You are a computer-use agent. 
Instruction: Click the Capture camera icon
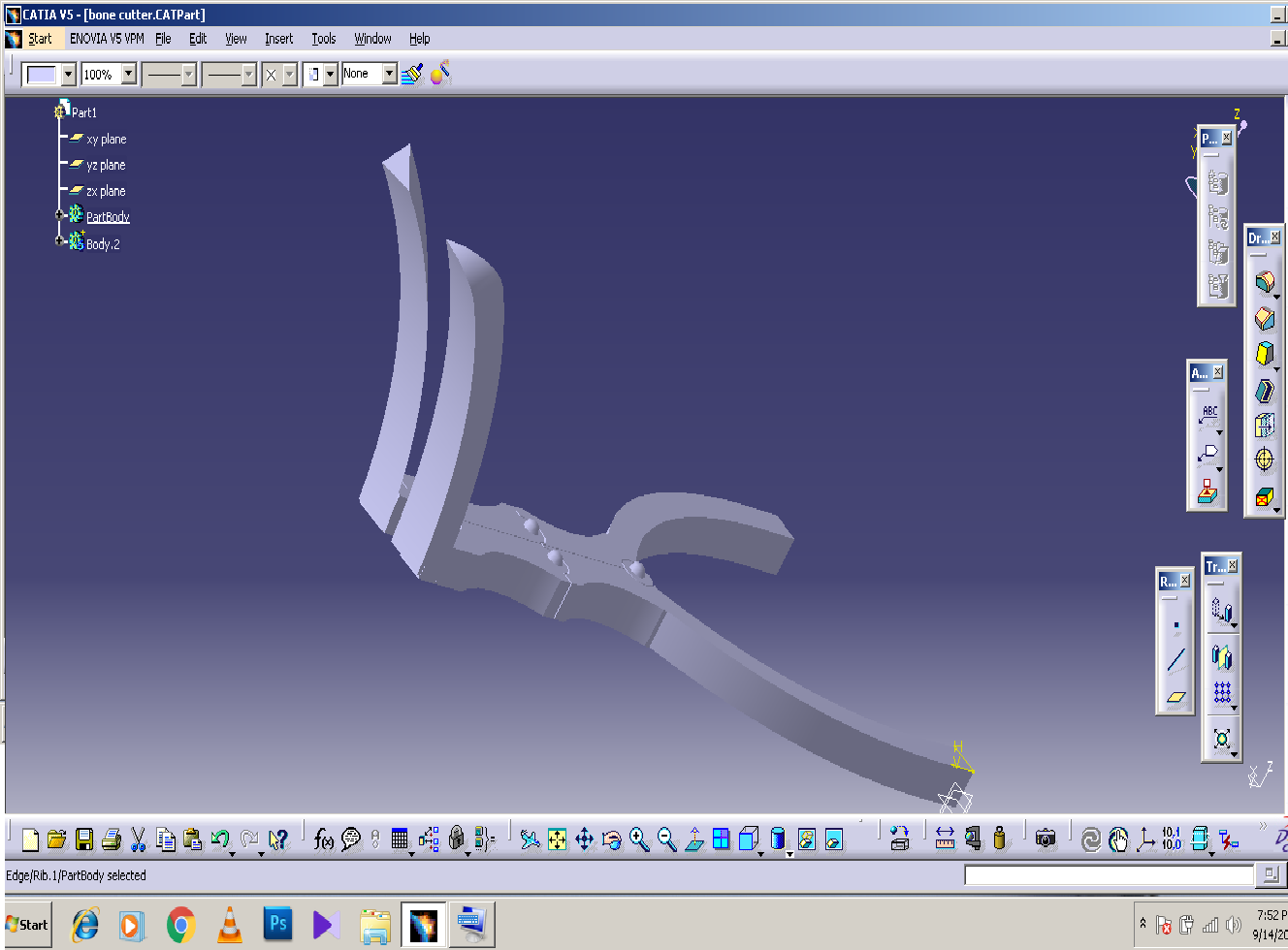click(1045, 839)
